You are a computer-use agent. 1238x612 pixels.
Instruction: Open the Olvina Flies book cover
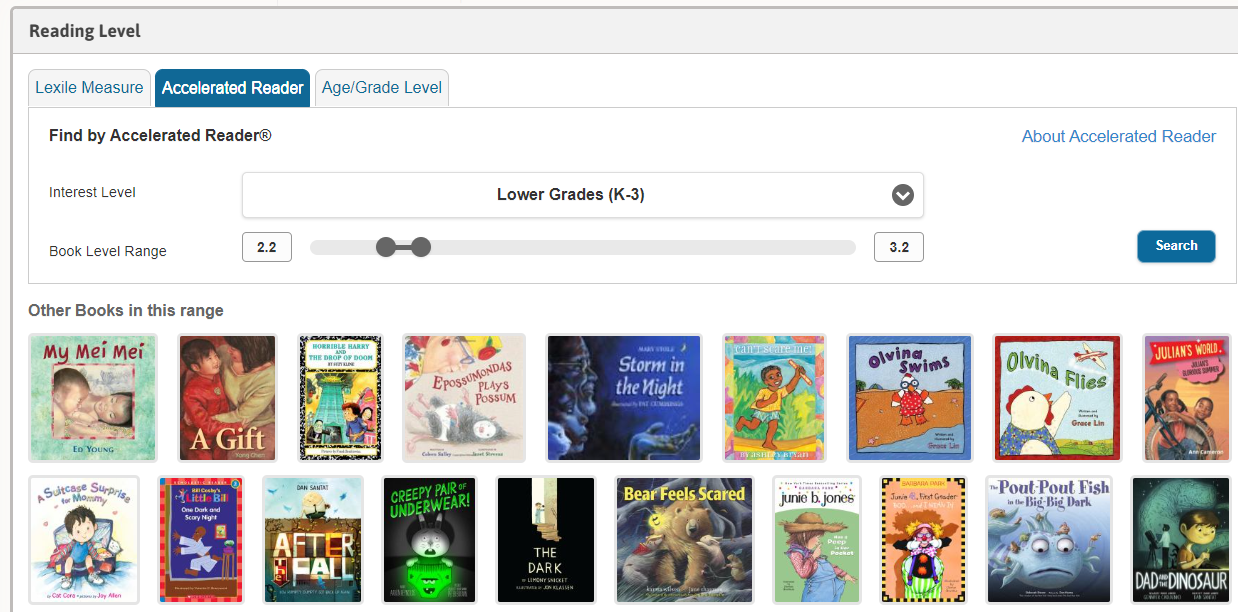(x=1058, y=398)
